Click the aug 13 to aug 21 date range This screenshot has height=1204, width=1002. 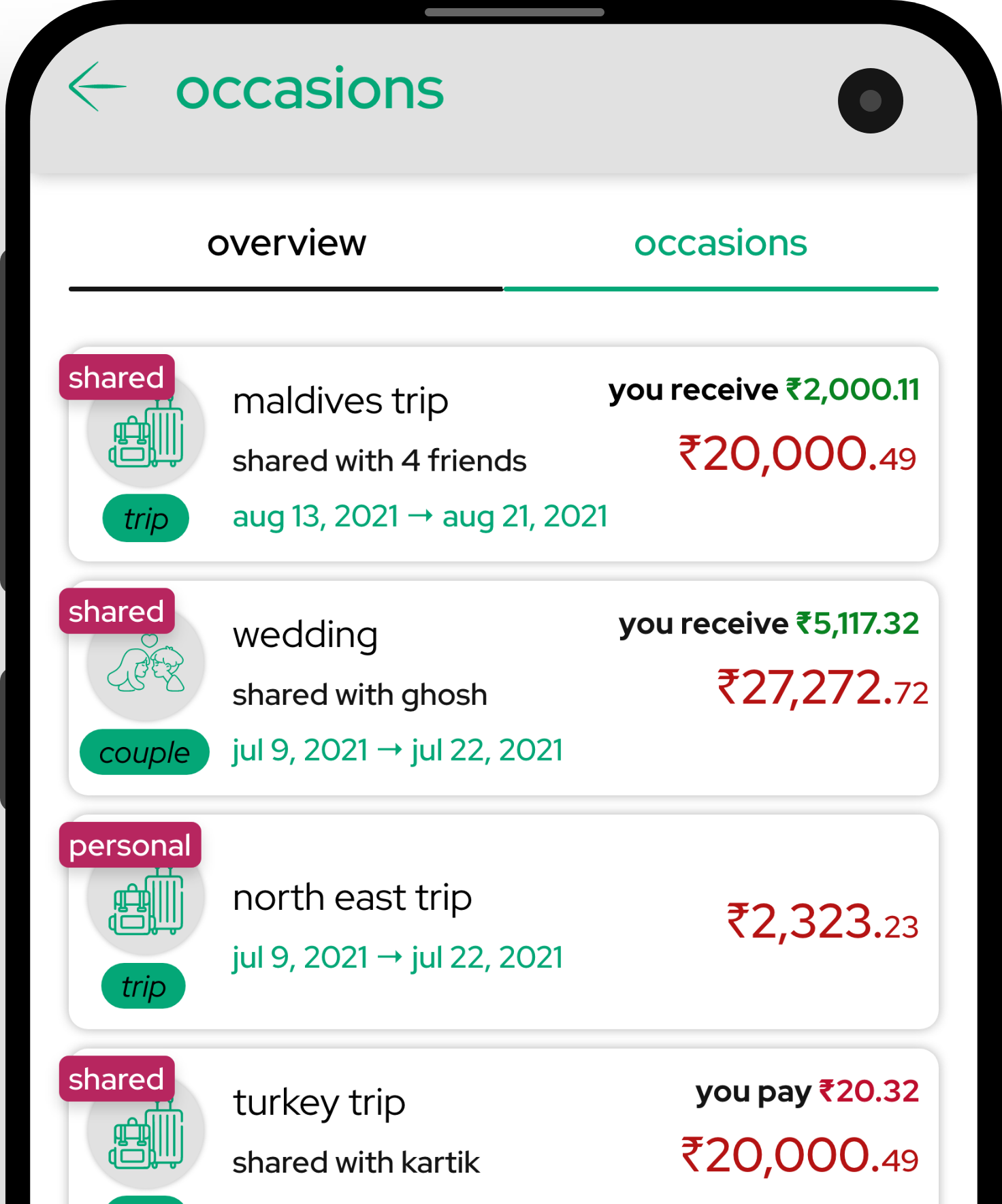tap(420, 517)
